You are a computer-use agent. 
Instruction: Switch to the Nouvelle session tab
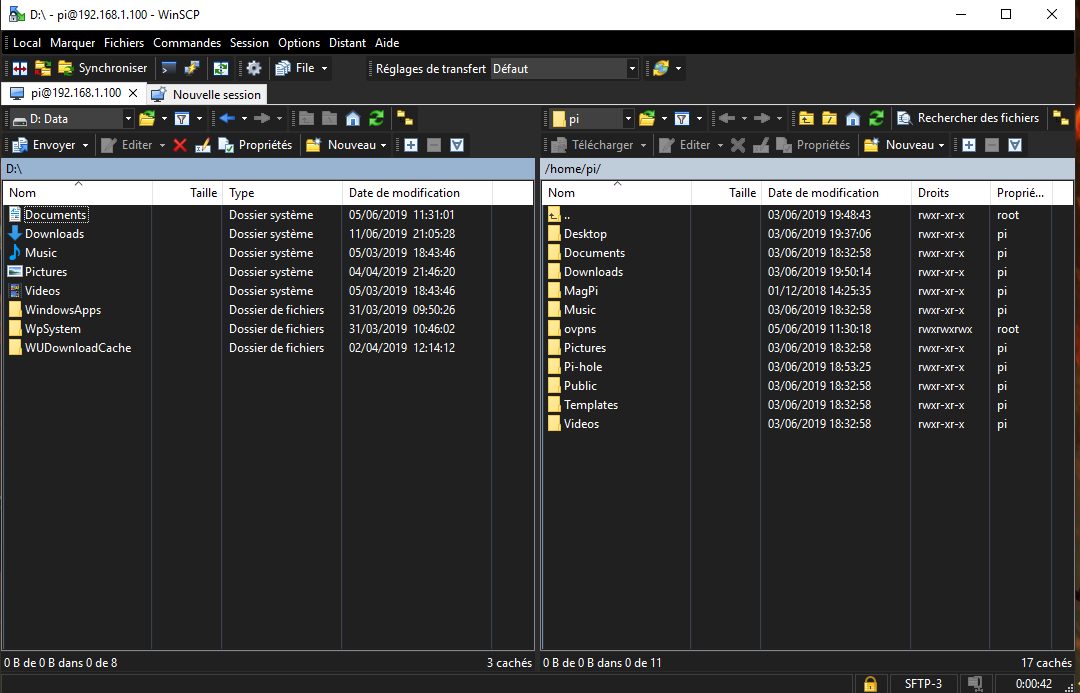pos(207,94)
